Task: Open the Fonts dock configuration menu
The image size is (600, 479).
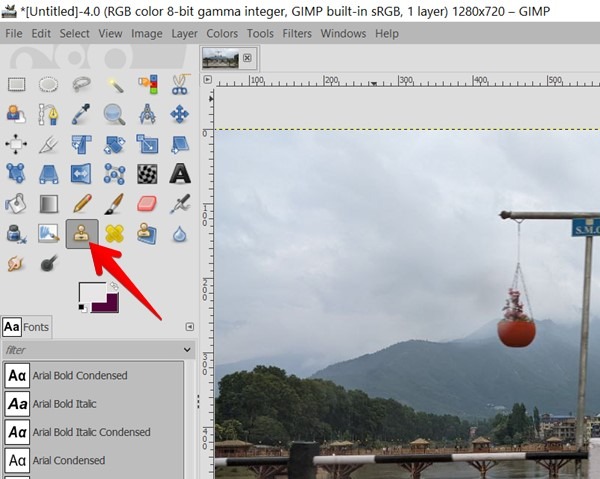Action: point(189,327)
